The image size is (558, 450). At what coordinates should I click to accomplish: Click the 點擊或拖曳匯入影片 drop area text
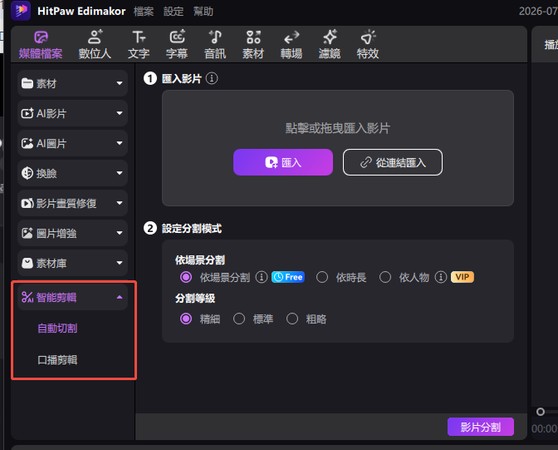338,128
